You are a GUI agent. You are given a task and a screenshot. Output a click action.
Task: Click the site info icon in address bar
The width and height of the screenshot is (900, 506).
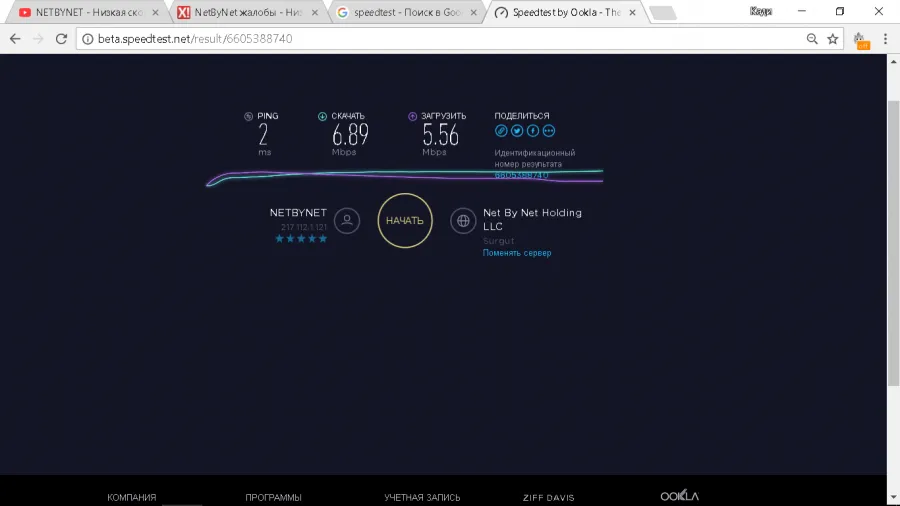coord(87,39)
